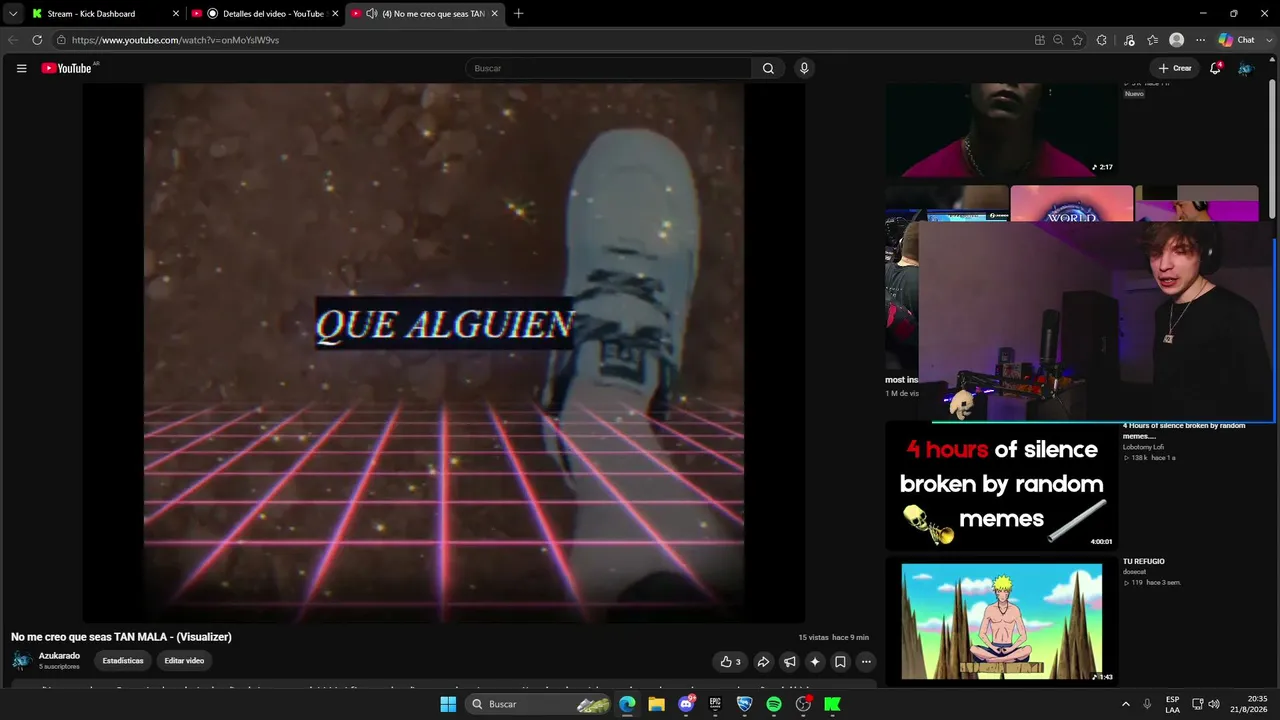Click the TU REFUGIO video title

[x=1144, y=562]
